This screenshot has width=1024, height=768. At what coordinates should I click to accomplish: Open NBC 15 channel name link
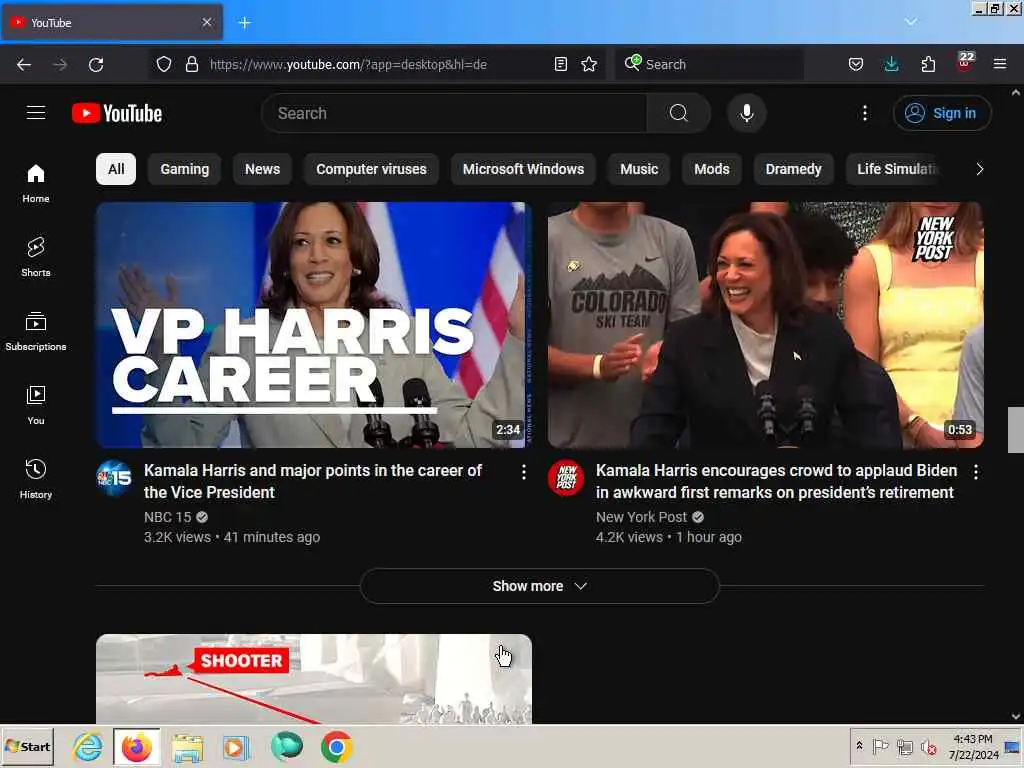[167, 517]
